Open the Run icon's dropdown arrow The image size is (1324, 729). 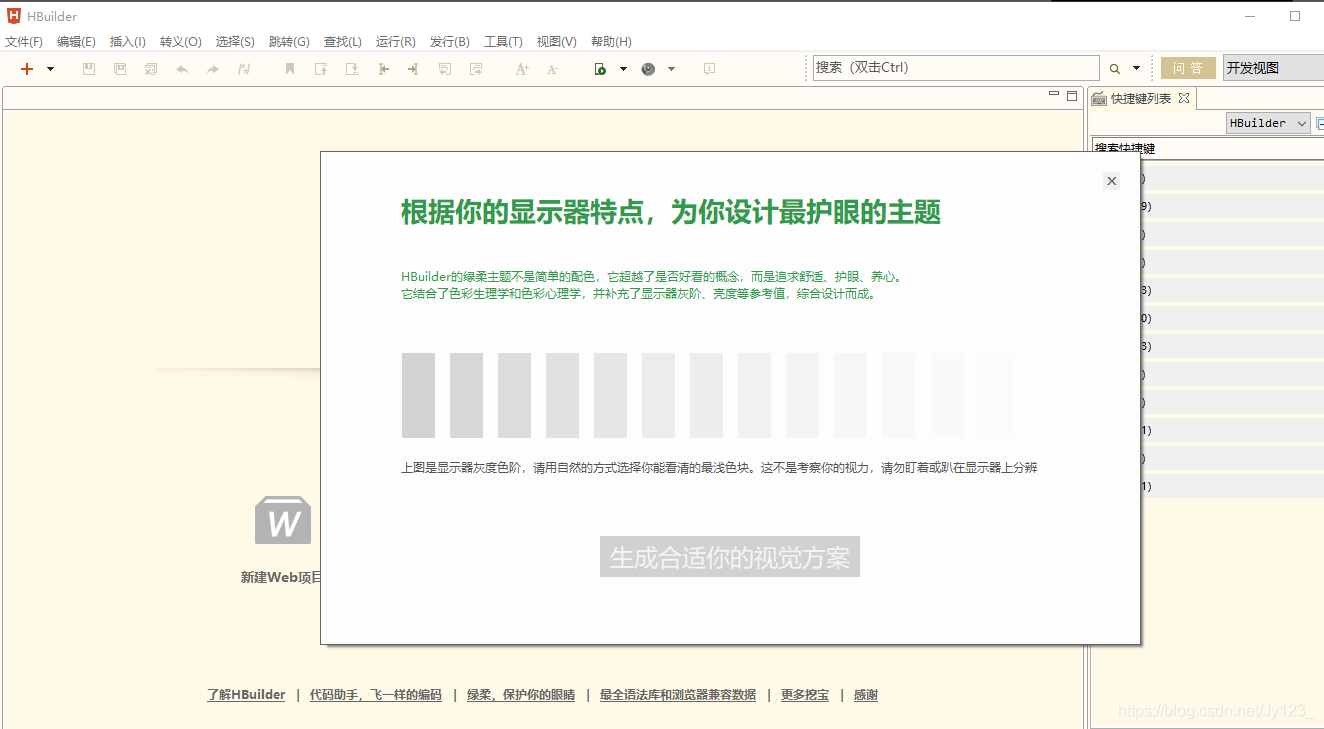pos(623,68)
